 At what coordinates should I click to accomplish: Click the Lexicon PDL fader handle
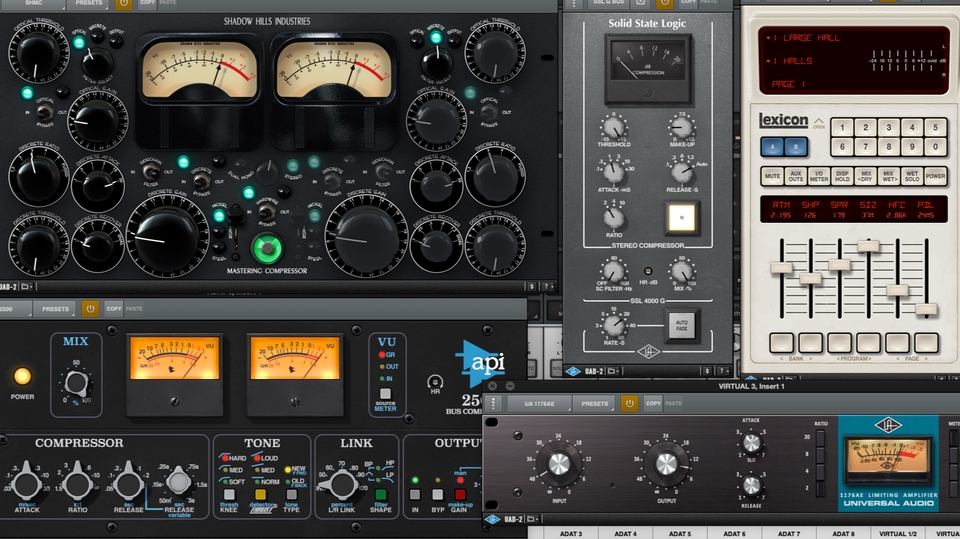[926, 309]
